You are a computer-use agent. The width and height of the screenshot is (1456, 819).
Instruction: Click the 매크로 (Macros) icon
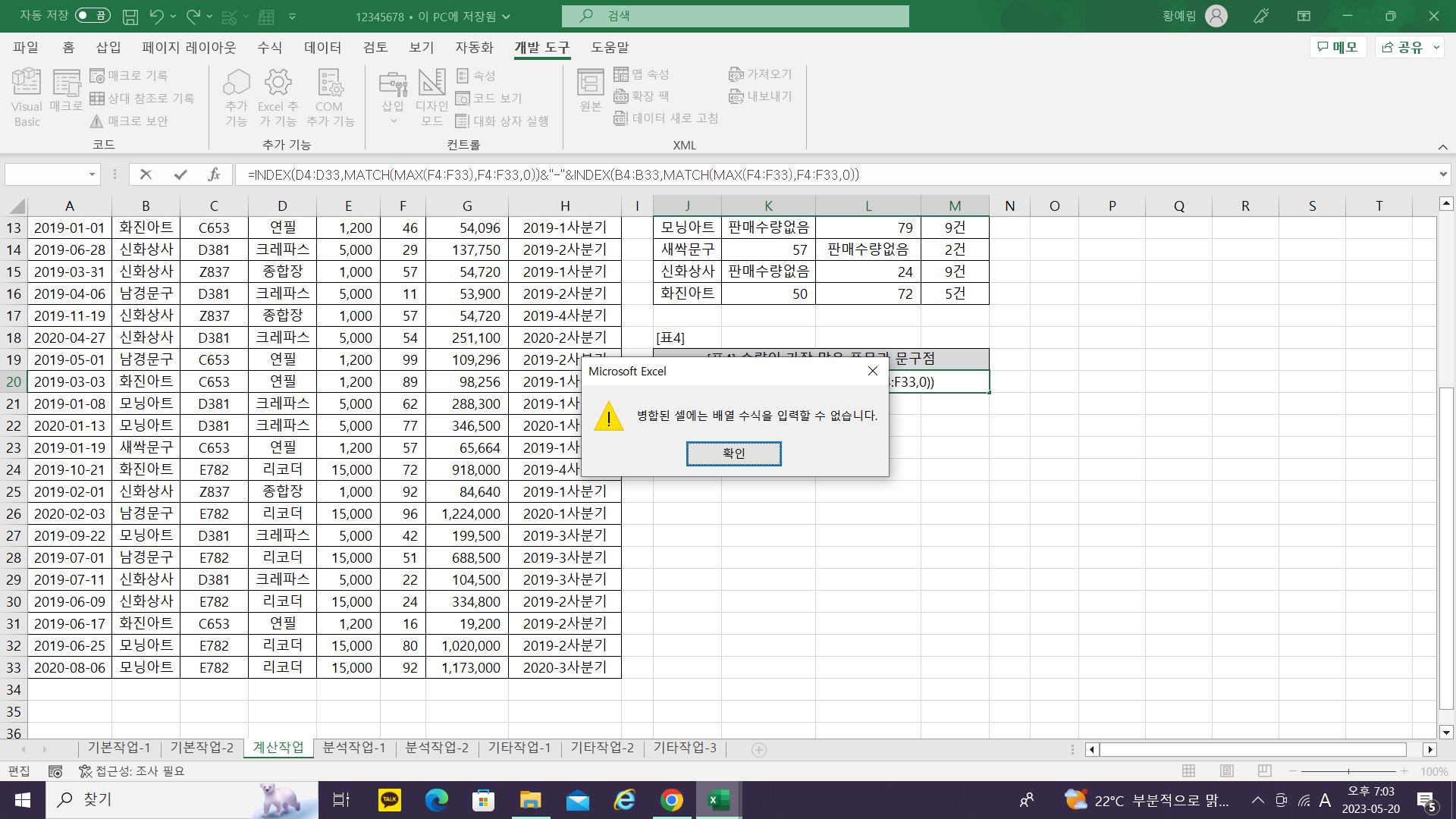(66, 83)
